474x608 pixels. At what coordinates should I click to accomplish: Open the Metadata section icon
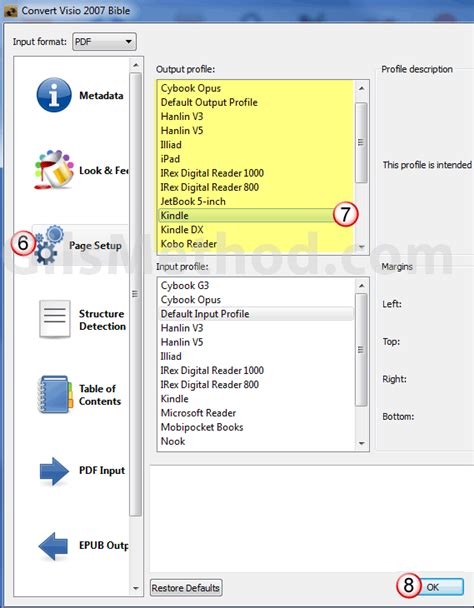(54, 95)
